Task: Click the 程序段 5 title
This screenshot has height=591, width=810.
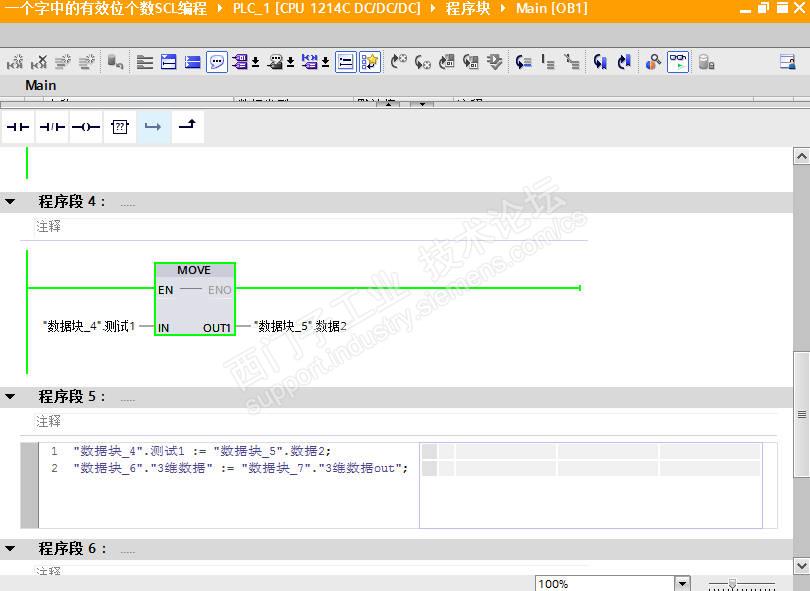Action: click(x=71, y=397)
